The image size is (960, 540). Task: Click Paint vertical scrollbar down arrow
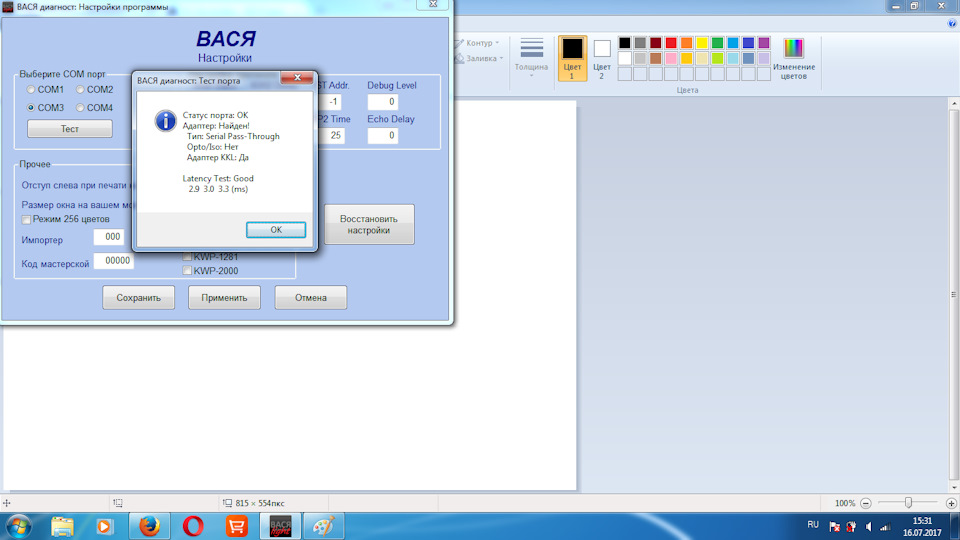tap(954, 487)
